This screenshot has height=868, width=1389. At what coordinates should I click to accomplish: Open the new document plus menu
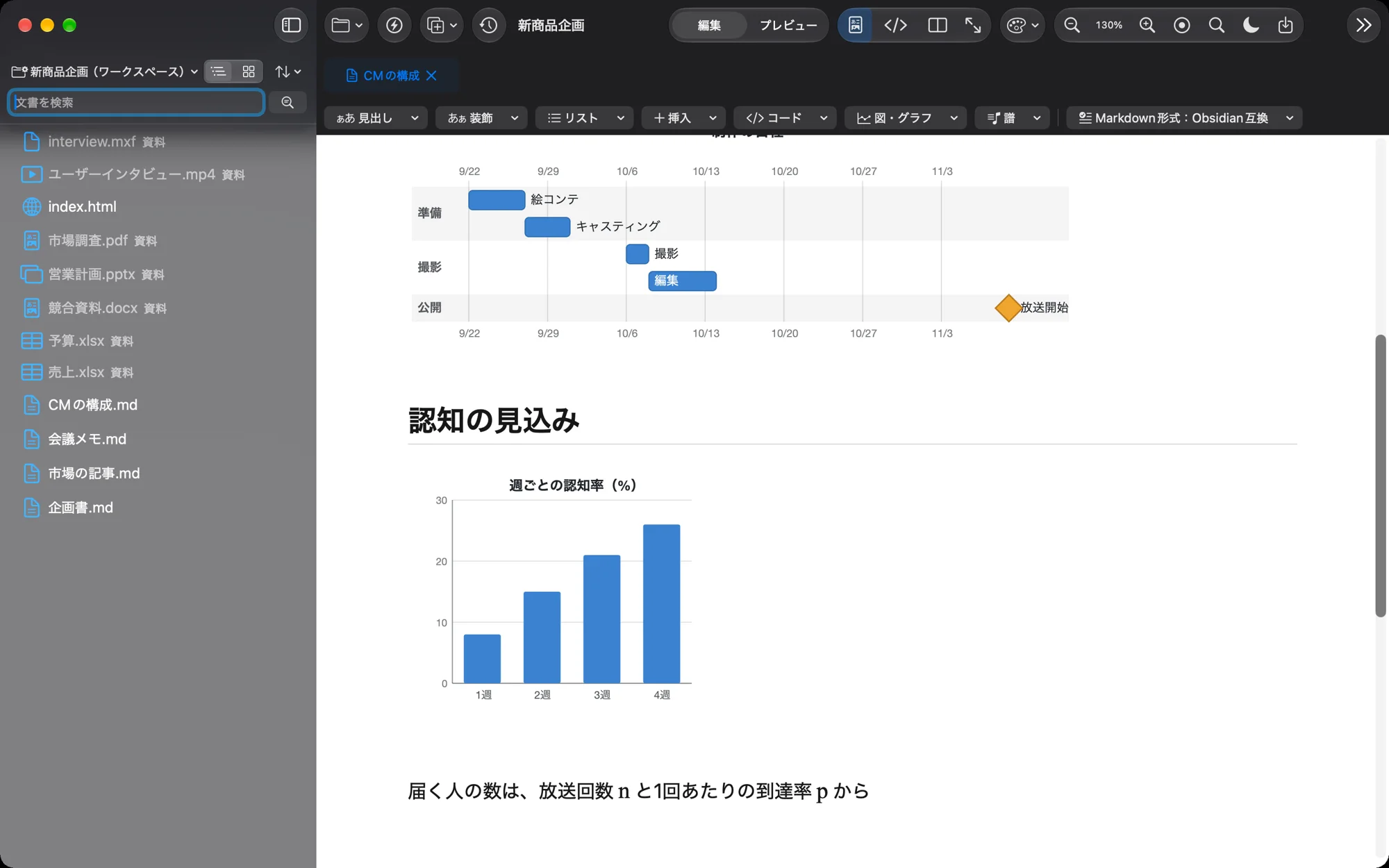[x=441, y=25]
